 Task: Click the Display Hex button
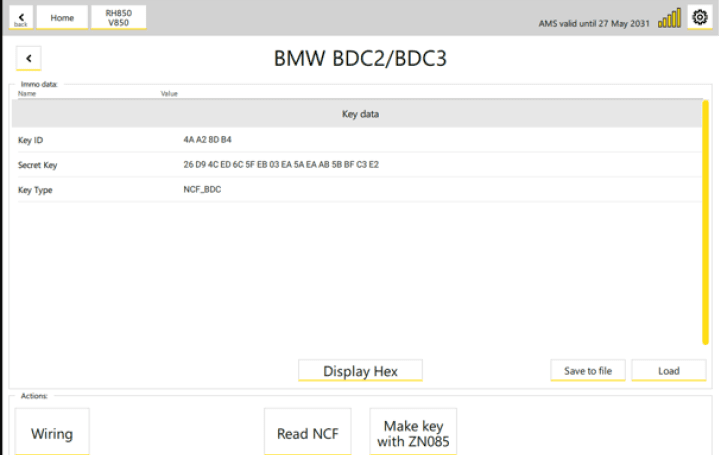click(360, 371)
